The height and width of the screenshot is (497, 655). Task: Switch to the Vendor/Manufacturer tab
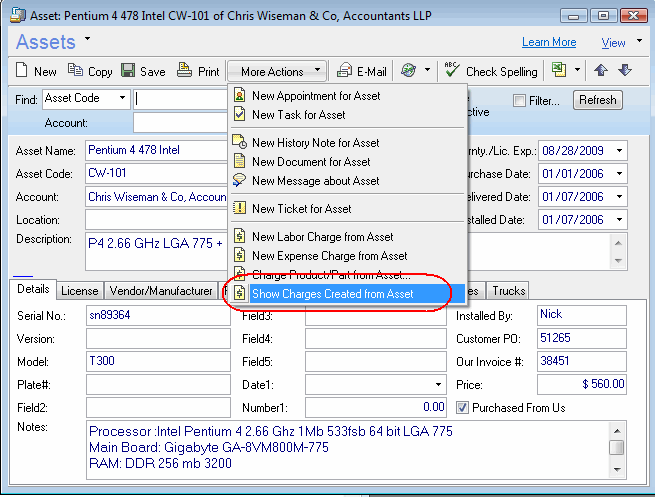pyautogui.click(x=159, y=291)
